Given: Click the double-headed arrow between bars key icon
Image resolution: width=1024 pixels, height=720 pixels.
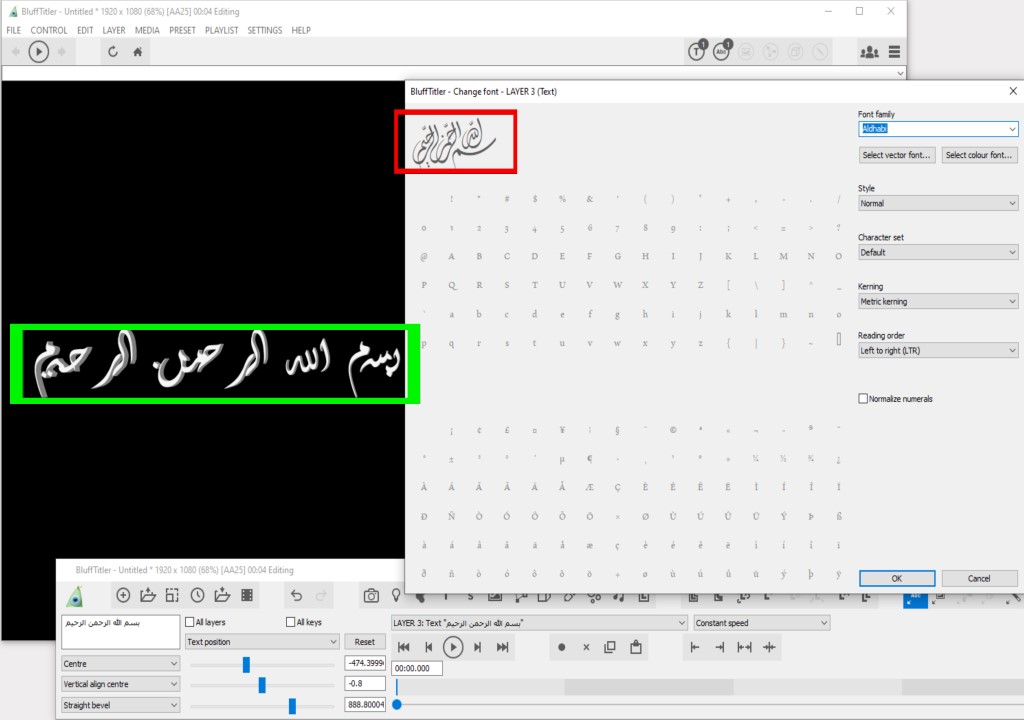Looking at the screenshot, I should coord(744,647).
